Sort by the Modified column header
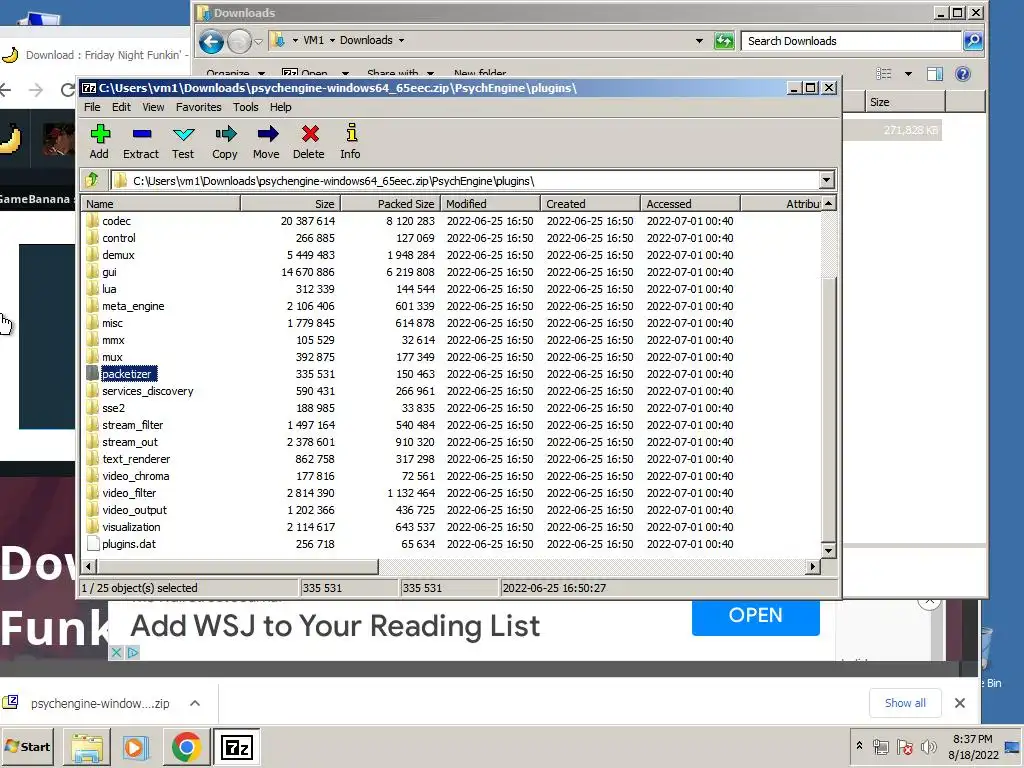The height and width of the screenshot is (768, 1024). tap(490, 204)
